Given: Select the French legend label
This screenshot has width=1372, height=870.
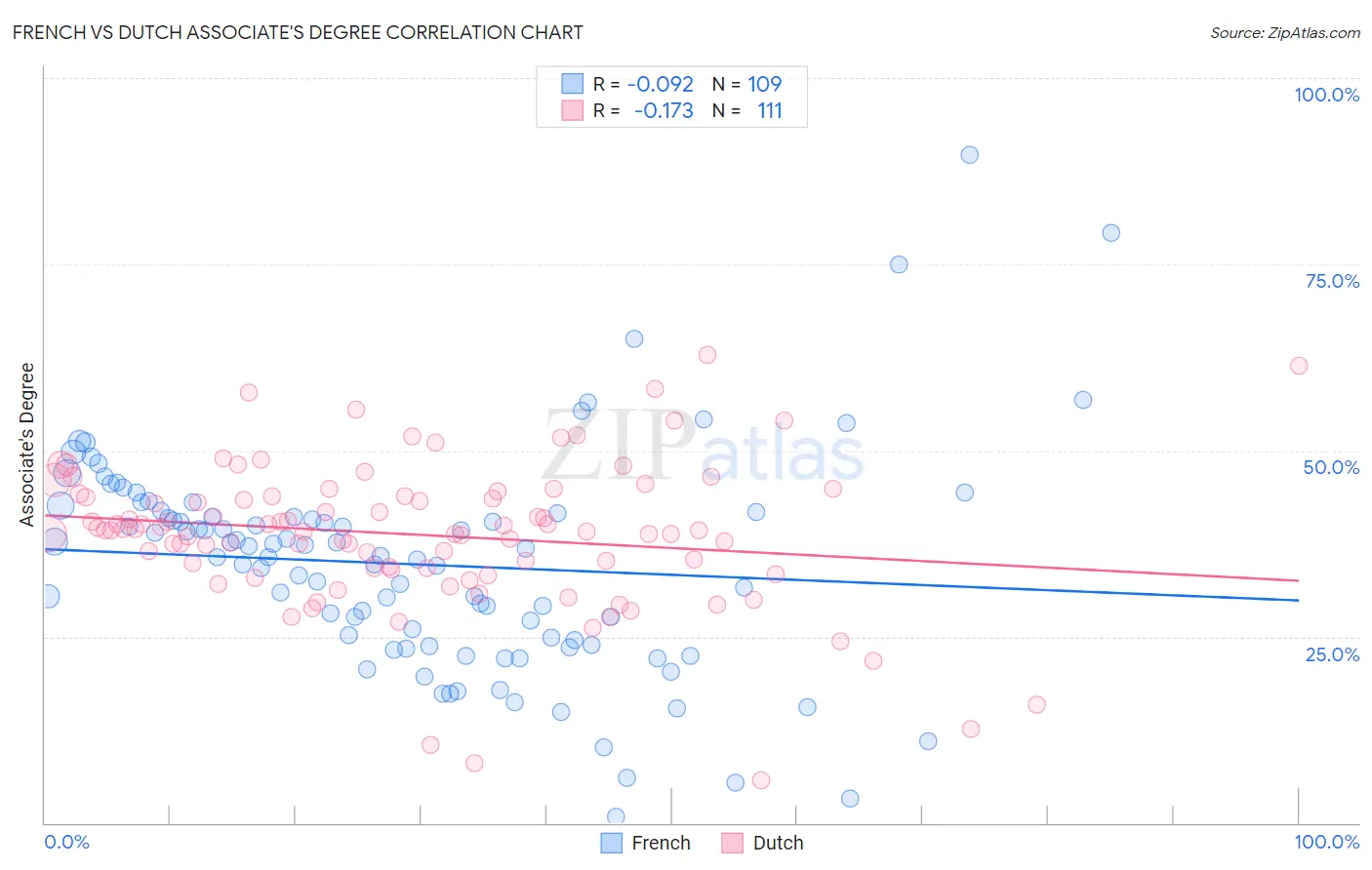Looking at the screenshot, I should 661,843.
